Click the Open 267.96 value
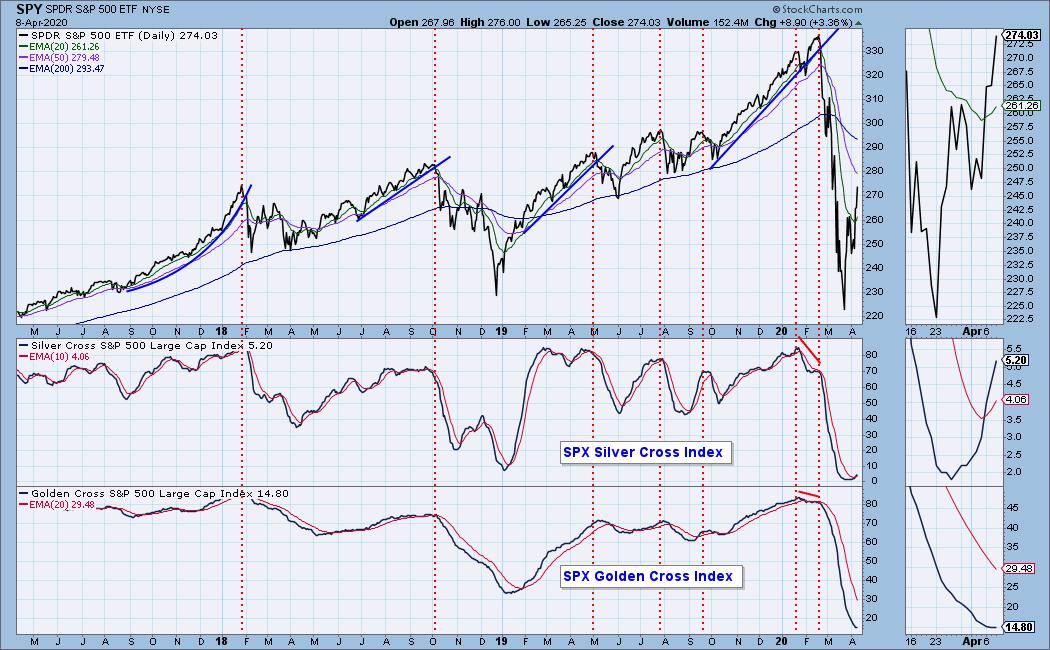Image resolution: width=1050 pixels, height=650 pixels. pos(422,22)
